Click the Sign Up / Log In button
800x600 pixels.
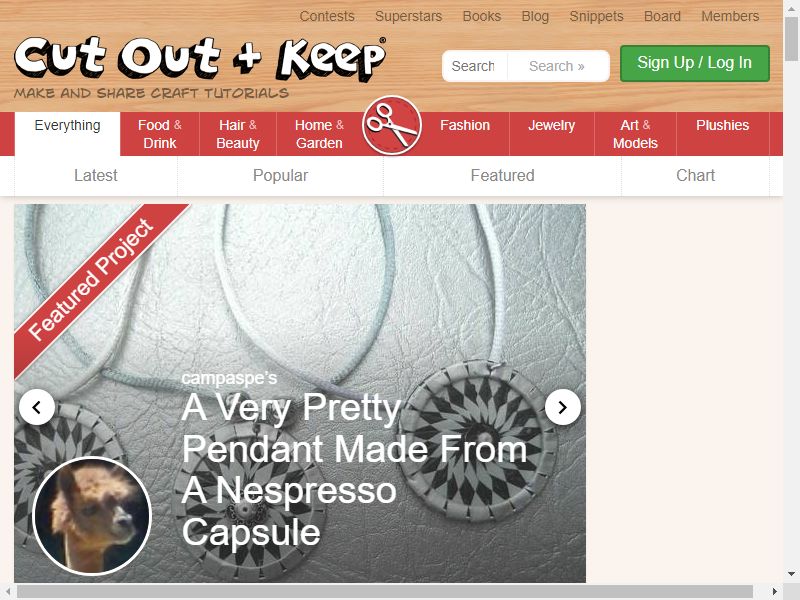coord(695,63)
